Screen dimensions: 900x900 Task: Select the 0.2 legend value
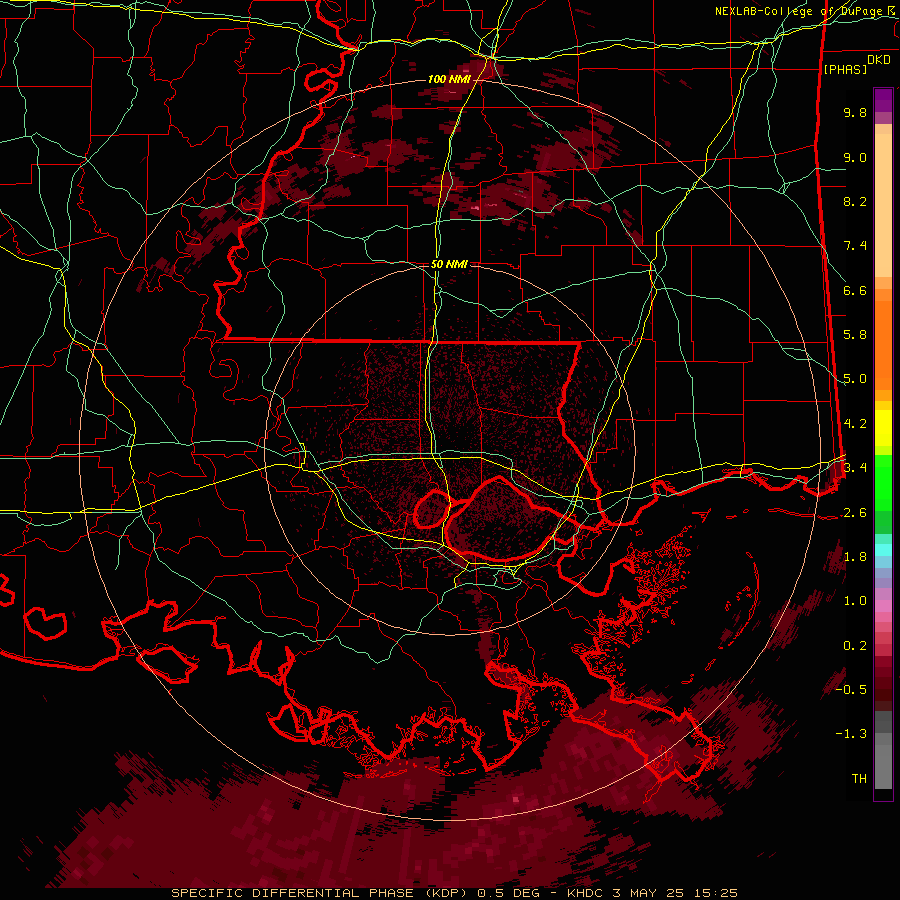(855, 646)
